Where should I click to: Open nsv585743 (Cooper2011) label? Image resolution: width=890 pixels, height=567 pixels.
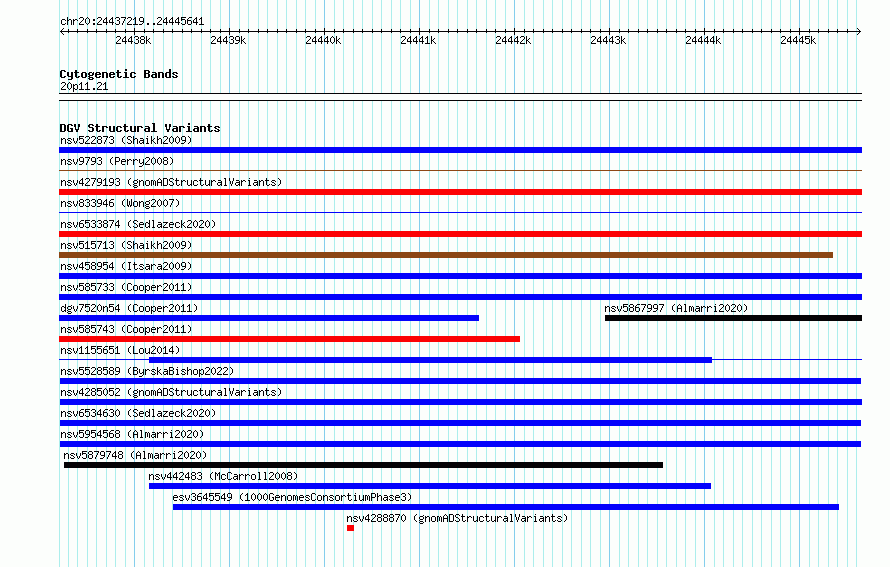(126, 329)
